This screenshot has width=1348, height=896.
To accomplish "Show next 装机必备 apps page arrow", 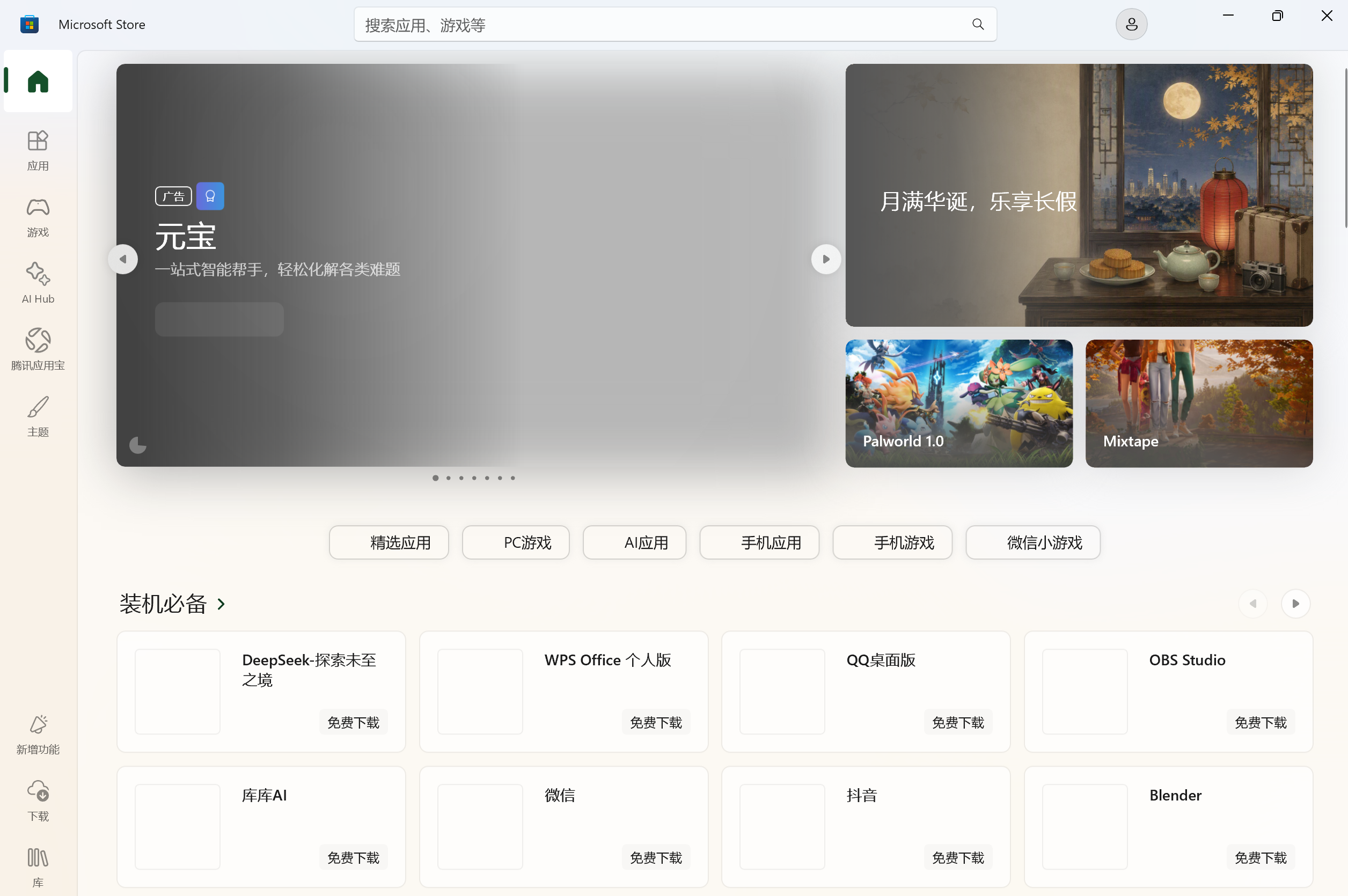I will tap(1295, 604).
